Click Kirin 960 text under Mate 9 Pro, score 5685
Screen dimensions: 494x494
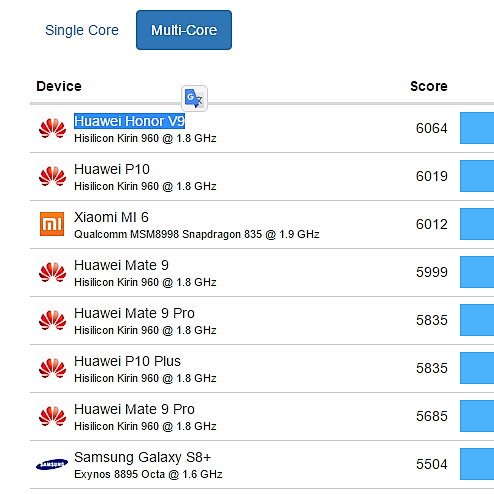(x=145, y=426)
